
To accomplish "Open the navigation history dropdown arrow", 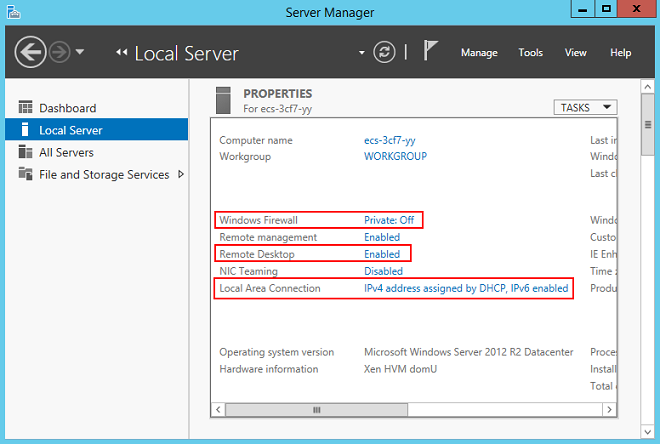I will (80, 52).
